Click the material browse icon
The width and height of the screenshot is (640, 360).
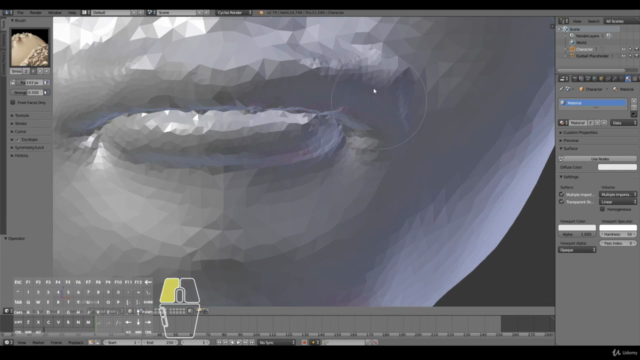[x=563, y=123]
